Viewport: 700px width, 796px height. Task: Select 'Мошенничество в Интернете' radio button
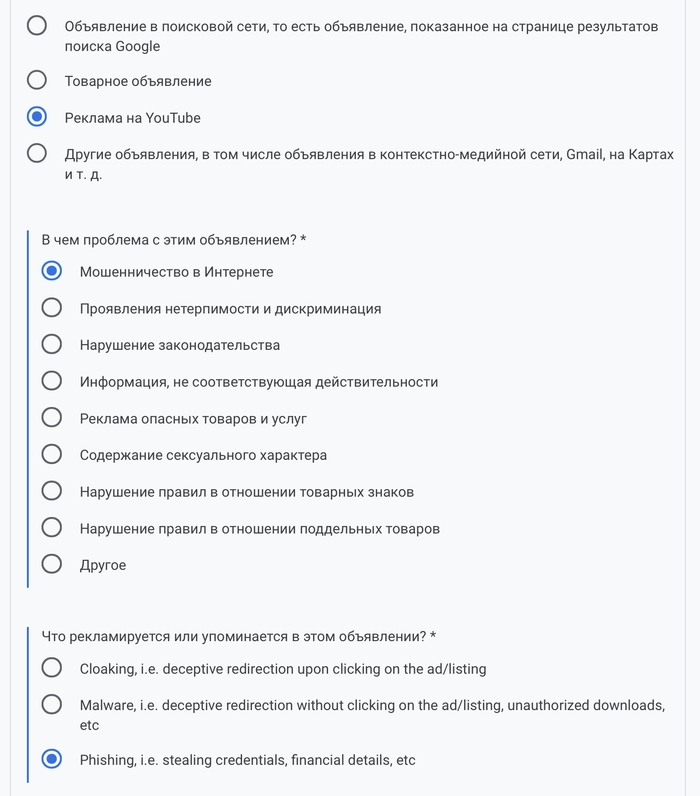[52, 271]
